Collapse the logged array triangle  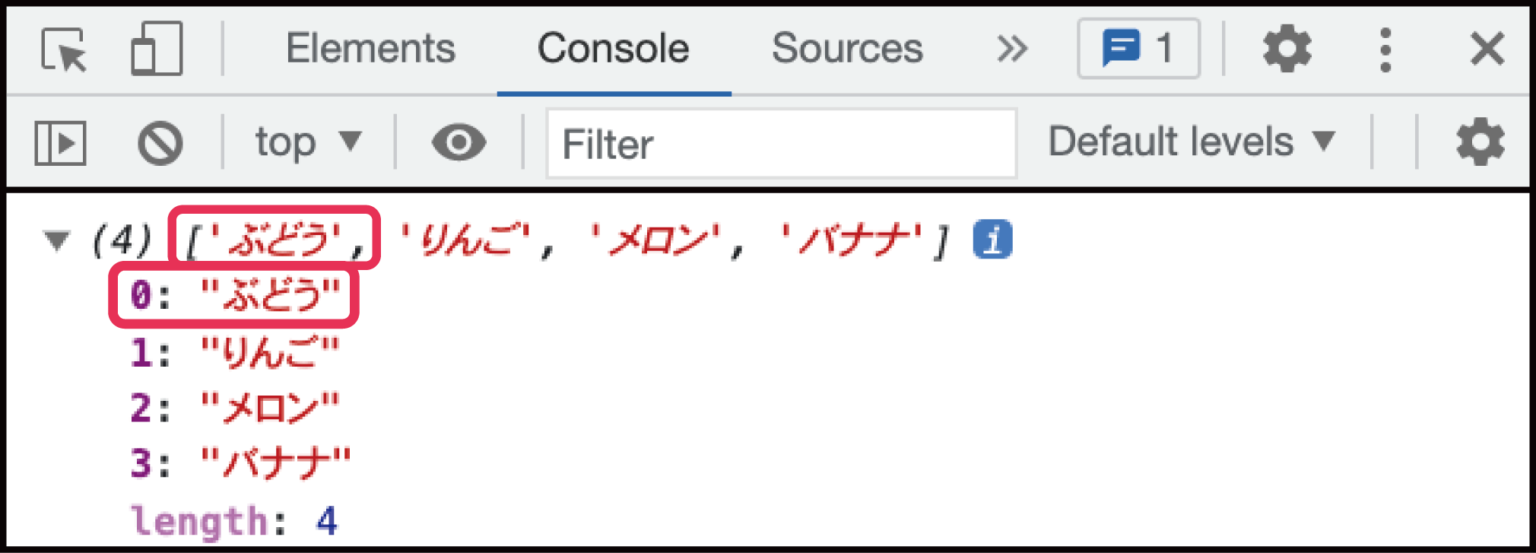point(57,240)
